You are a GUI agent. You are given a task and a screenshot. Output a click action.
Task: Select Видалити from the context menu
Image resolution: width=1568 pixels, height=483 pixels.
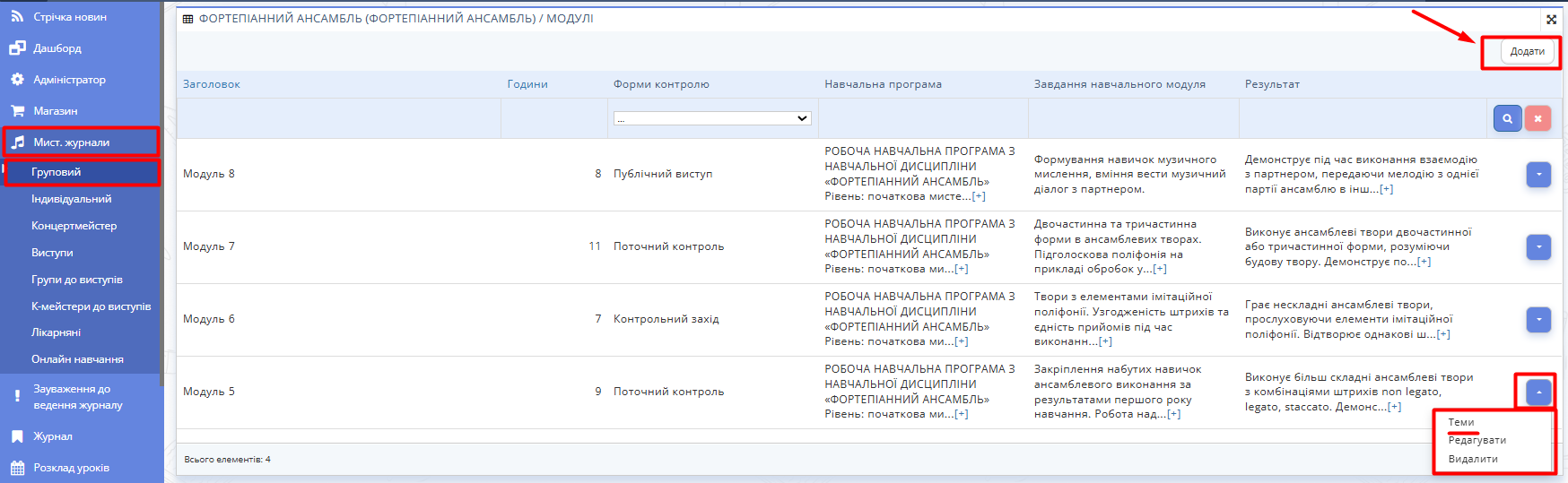(1473, 459)
